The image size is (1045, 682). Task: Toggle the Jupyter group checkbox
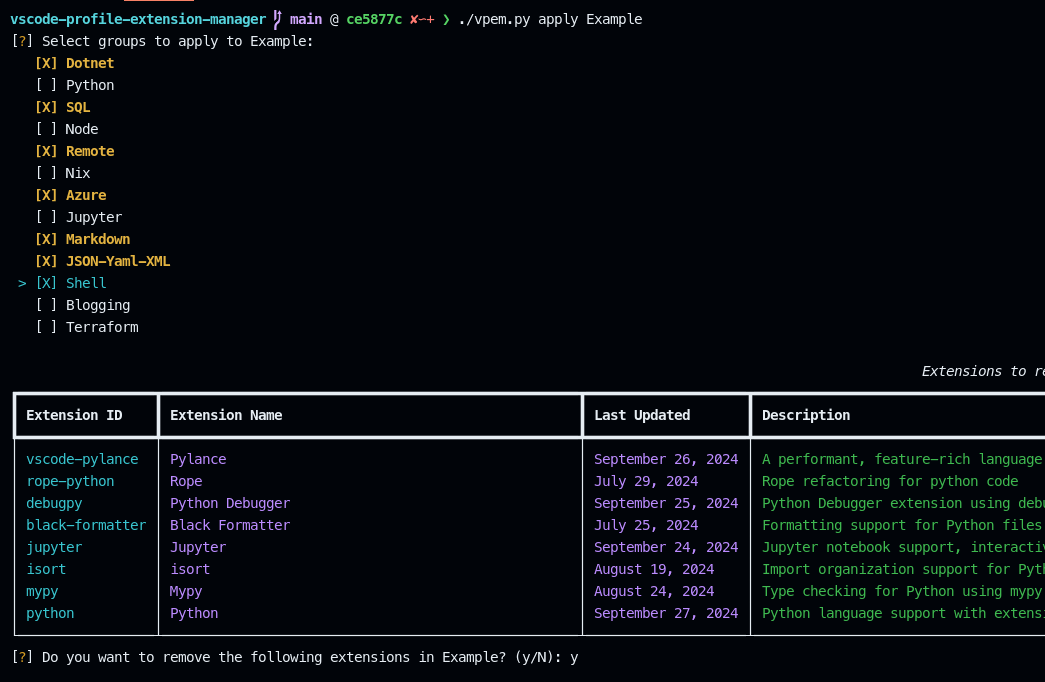(x=46, y=217)
